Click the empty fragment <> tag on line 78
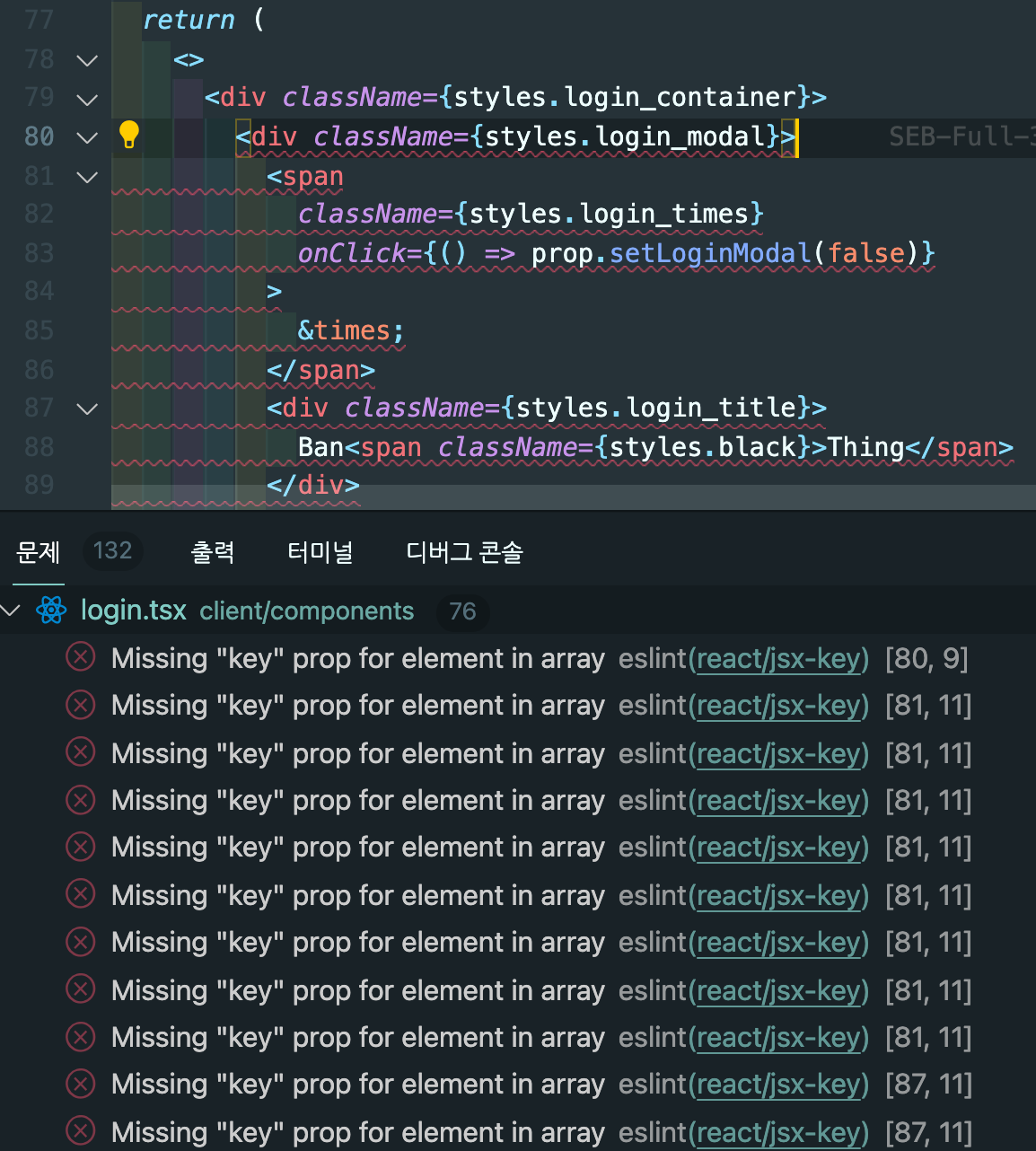1036x1151 pixels. pyautogui.click(x=189, y=59)
